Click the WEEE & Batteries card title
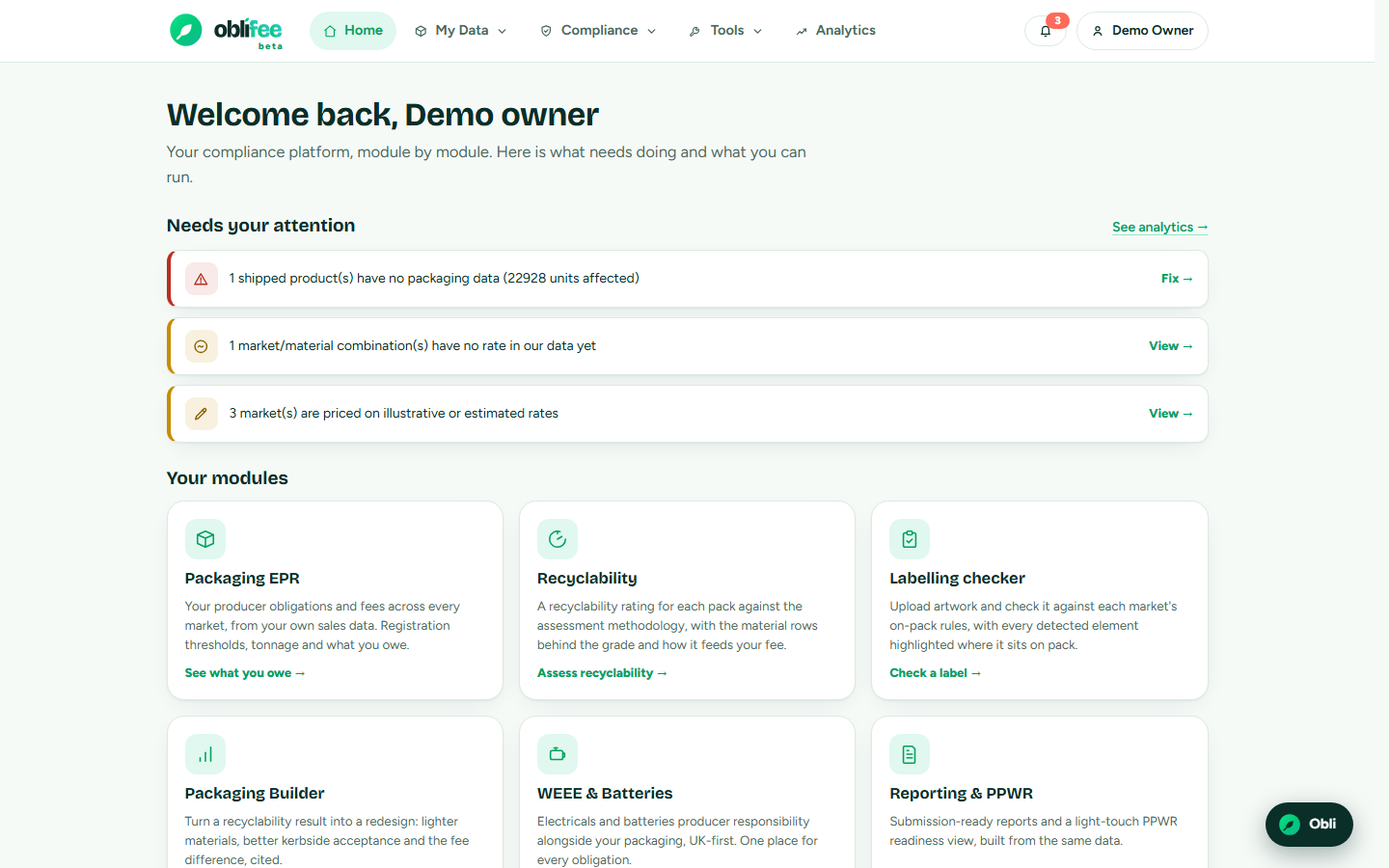The width and height of the screenshot is (1389, 868). [605, 794]
